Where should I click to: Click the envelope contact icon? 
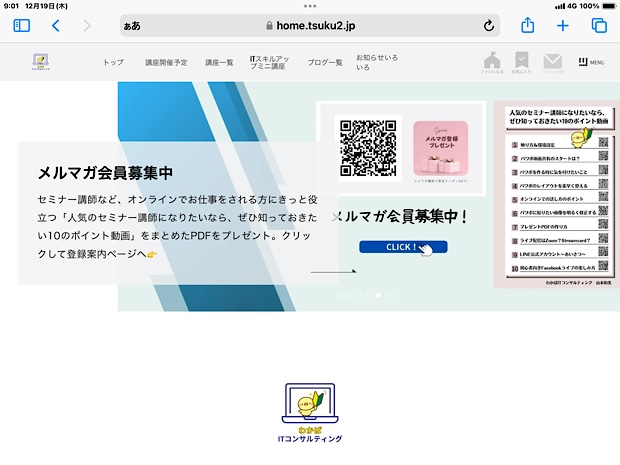point(553,62)
